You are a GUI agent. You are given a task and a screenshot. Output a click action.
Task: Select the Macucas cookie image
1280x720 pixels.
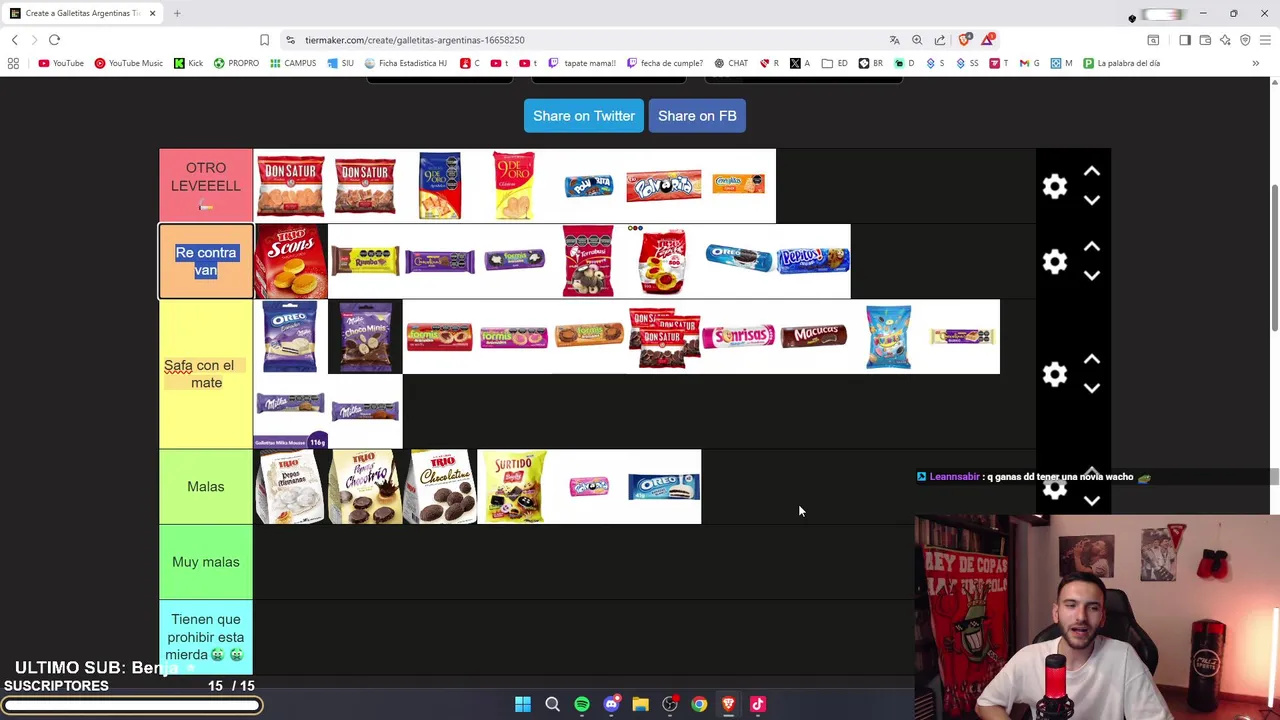(813, 336)
